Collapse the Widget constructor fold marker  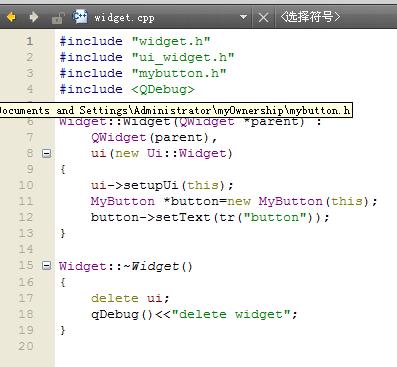[x=47, y=153]
